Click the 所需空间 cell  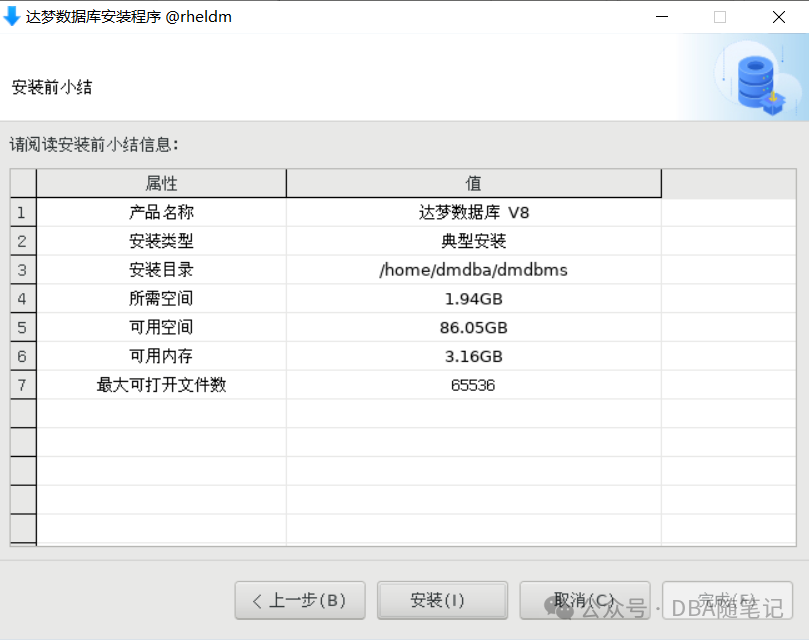[161, 299]
